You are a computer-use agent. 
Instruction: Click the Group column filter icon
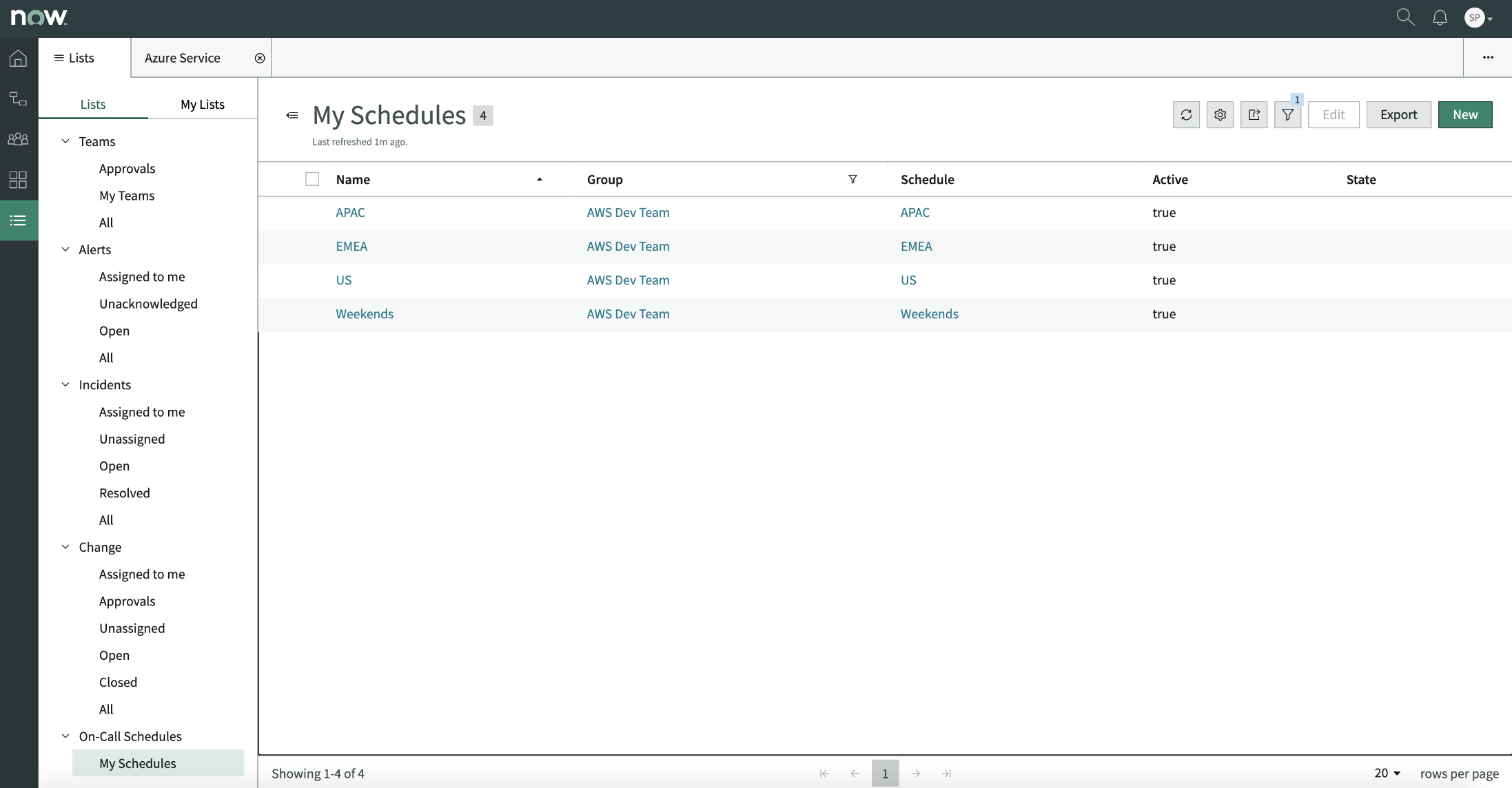coord(852,179)
